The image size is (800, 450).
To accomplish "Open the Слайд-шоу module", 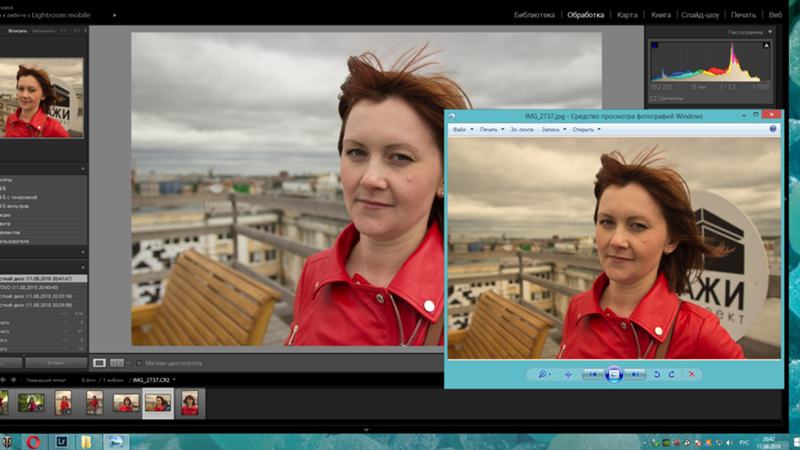I will click(x=700, y=15).
